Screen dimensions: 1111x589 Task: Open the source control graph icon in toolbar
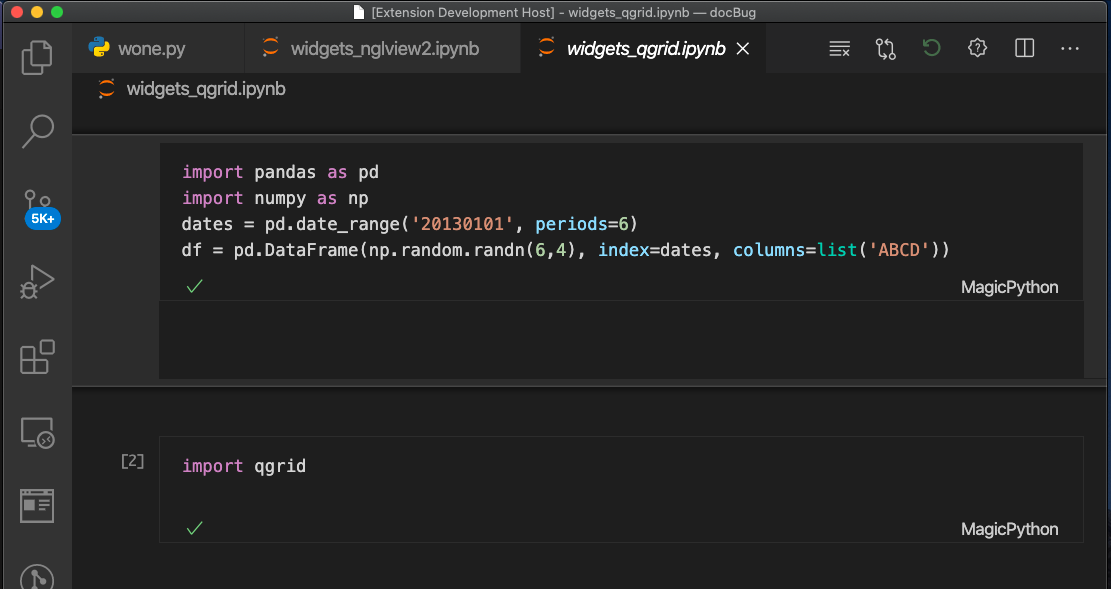coord(885,47)
